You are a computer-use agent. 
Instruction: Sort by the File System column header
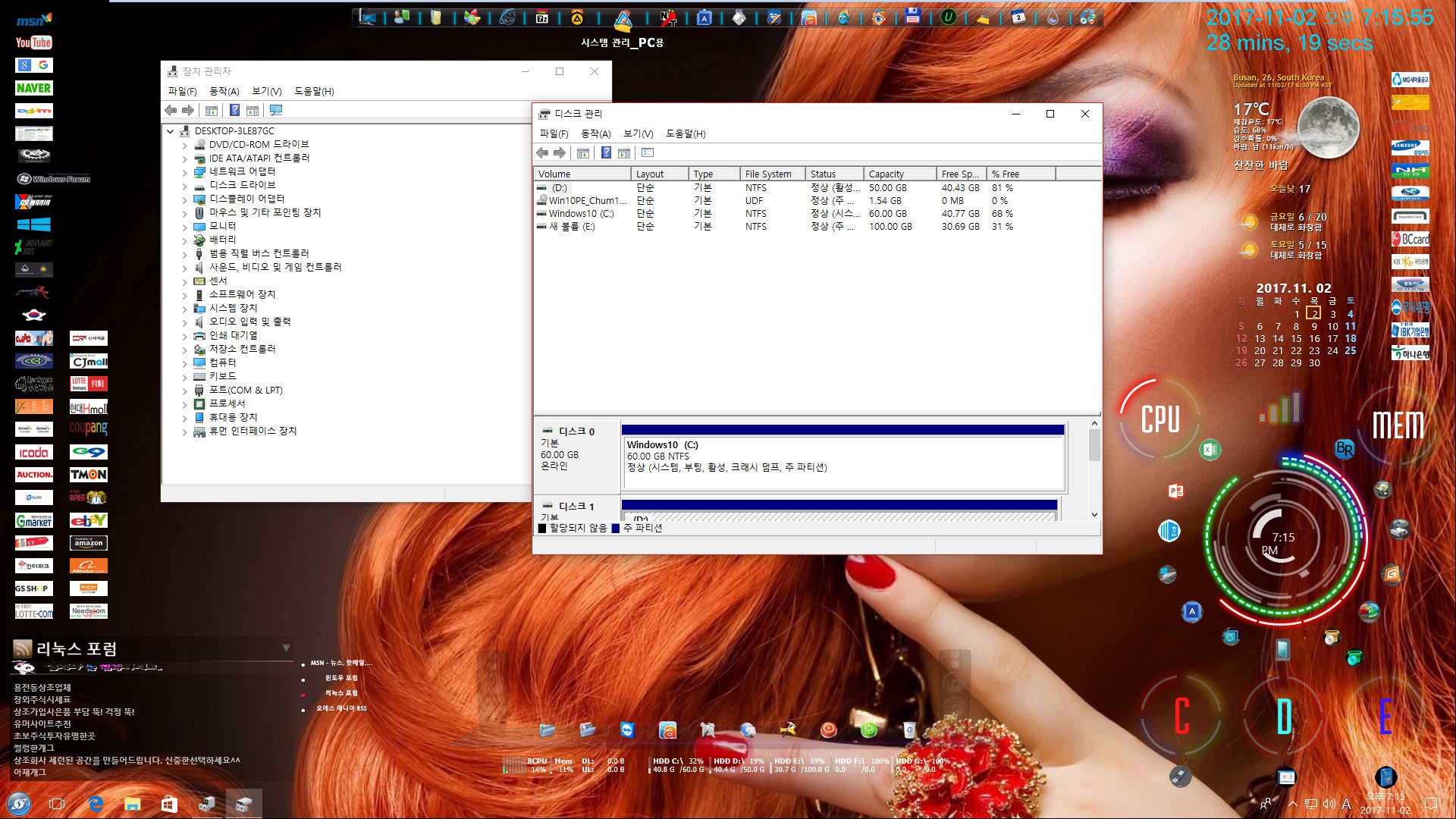772,174
